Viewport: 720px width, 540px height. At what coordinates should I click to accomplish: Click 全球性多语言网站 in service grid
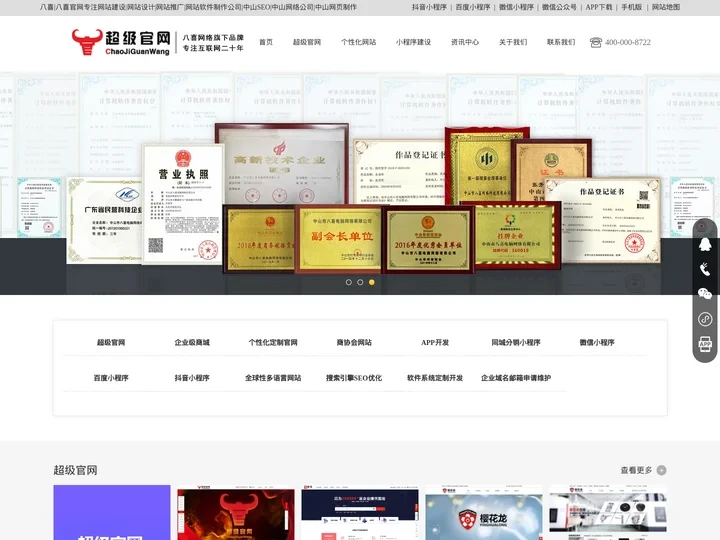[x=273, y=378]
